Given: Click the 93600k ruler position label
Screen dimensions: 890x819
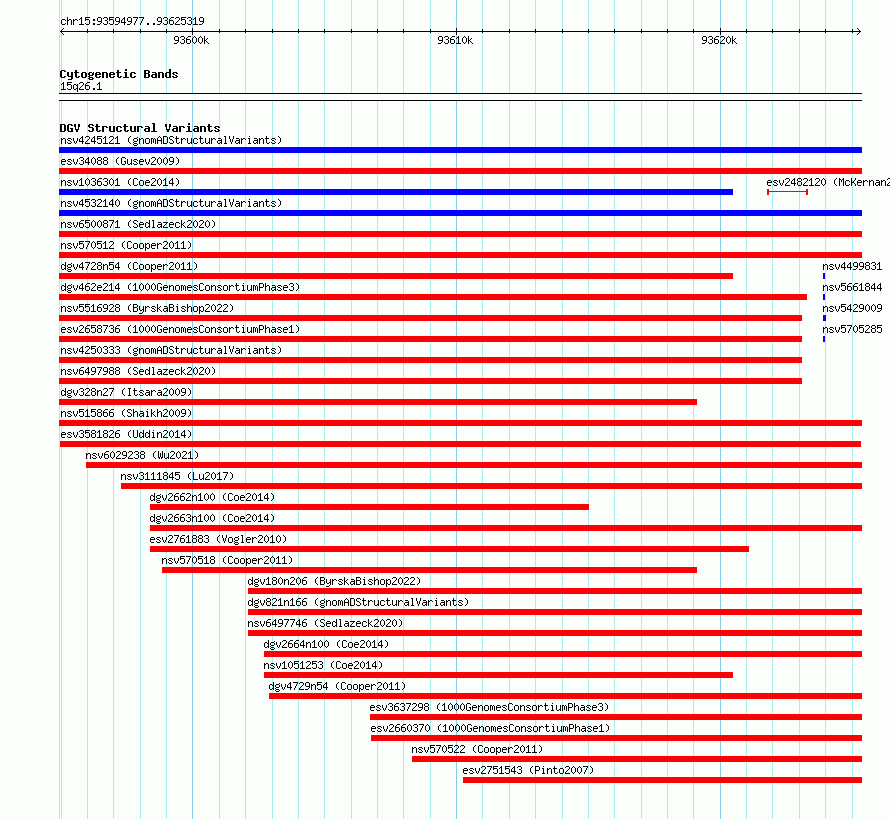Looking at the screenshot, I should (x=191, y=40).
